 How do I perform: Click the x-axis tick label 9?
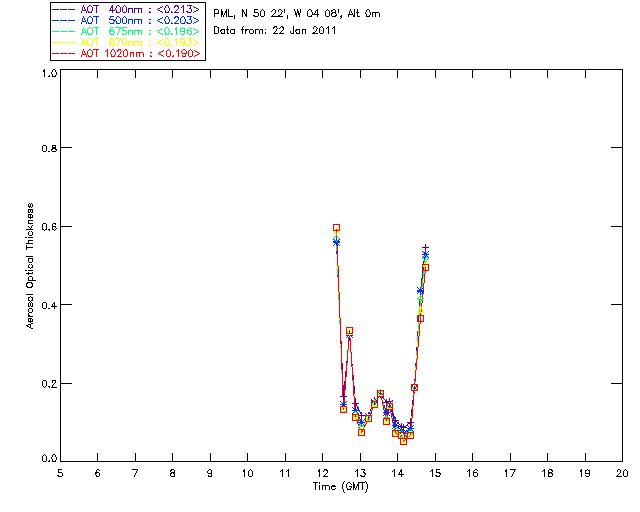click(210, 473)
